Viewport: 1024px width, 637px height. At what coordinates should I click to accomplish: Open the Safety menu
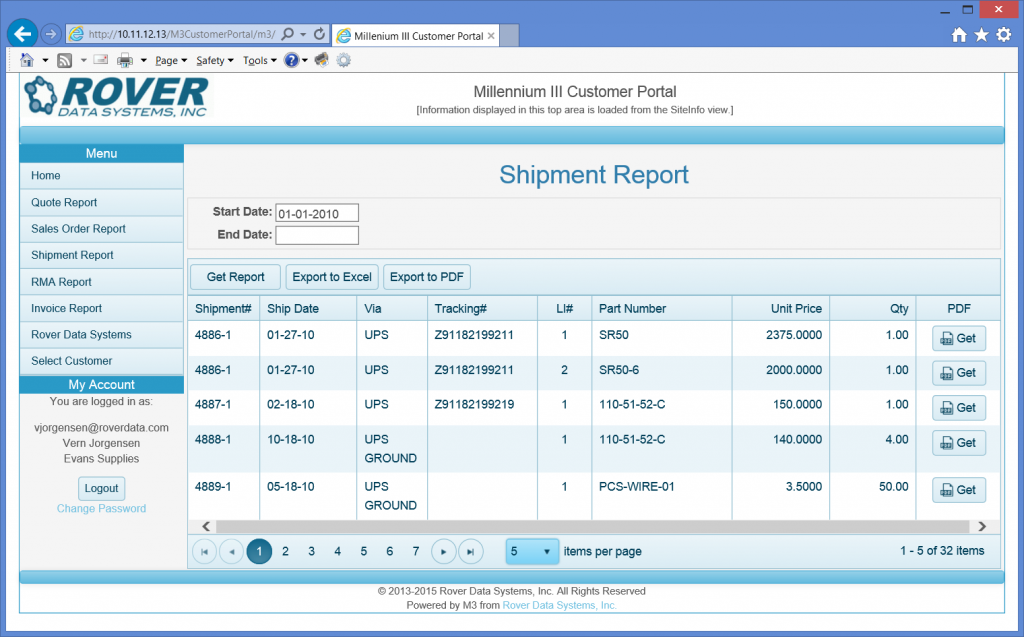(x=215, y=61)
